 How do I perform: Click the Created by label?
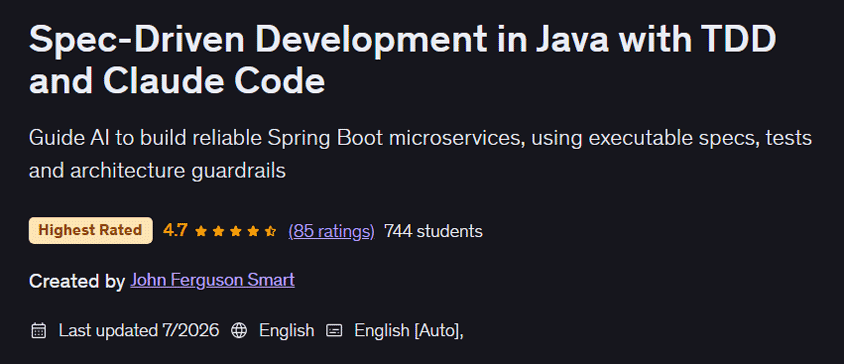[x=77, y=281]
